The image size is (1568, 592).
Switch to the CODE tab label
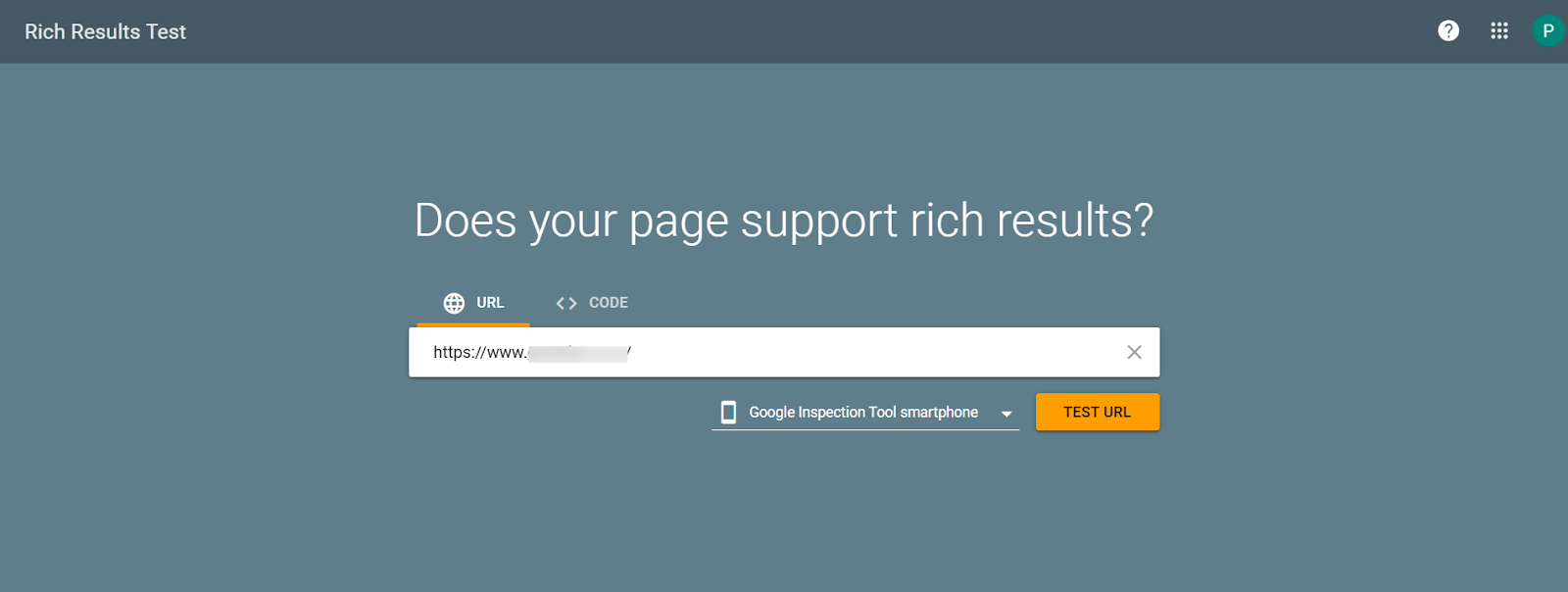609,303
